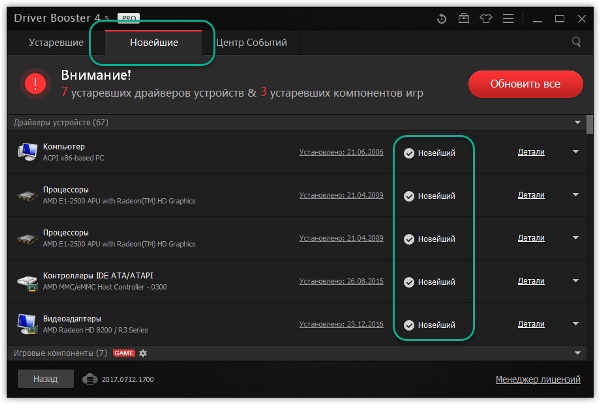
Task: Click the Компьютер device icon
Action: tap(28, 152)
